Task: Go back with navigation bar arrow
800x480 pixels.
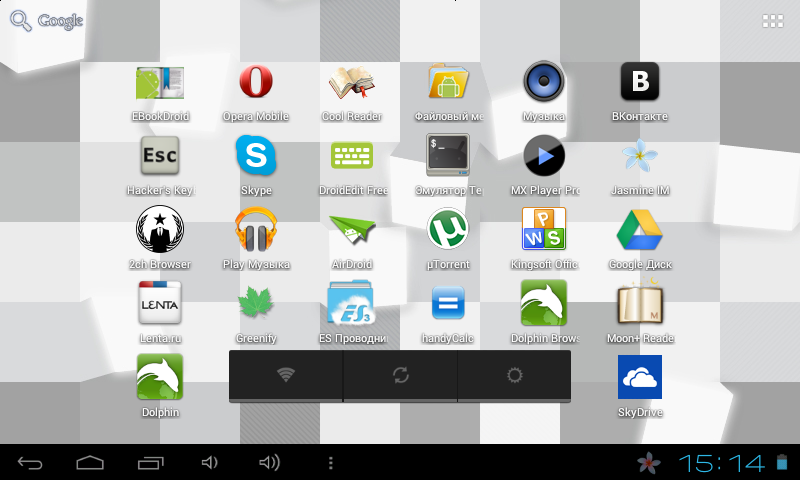Action: [30, 463]
